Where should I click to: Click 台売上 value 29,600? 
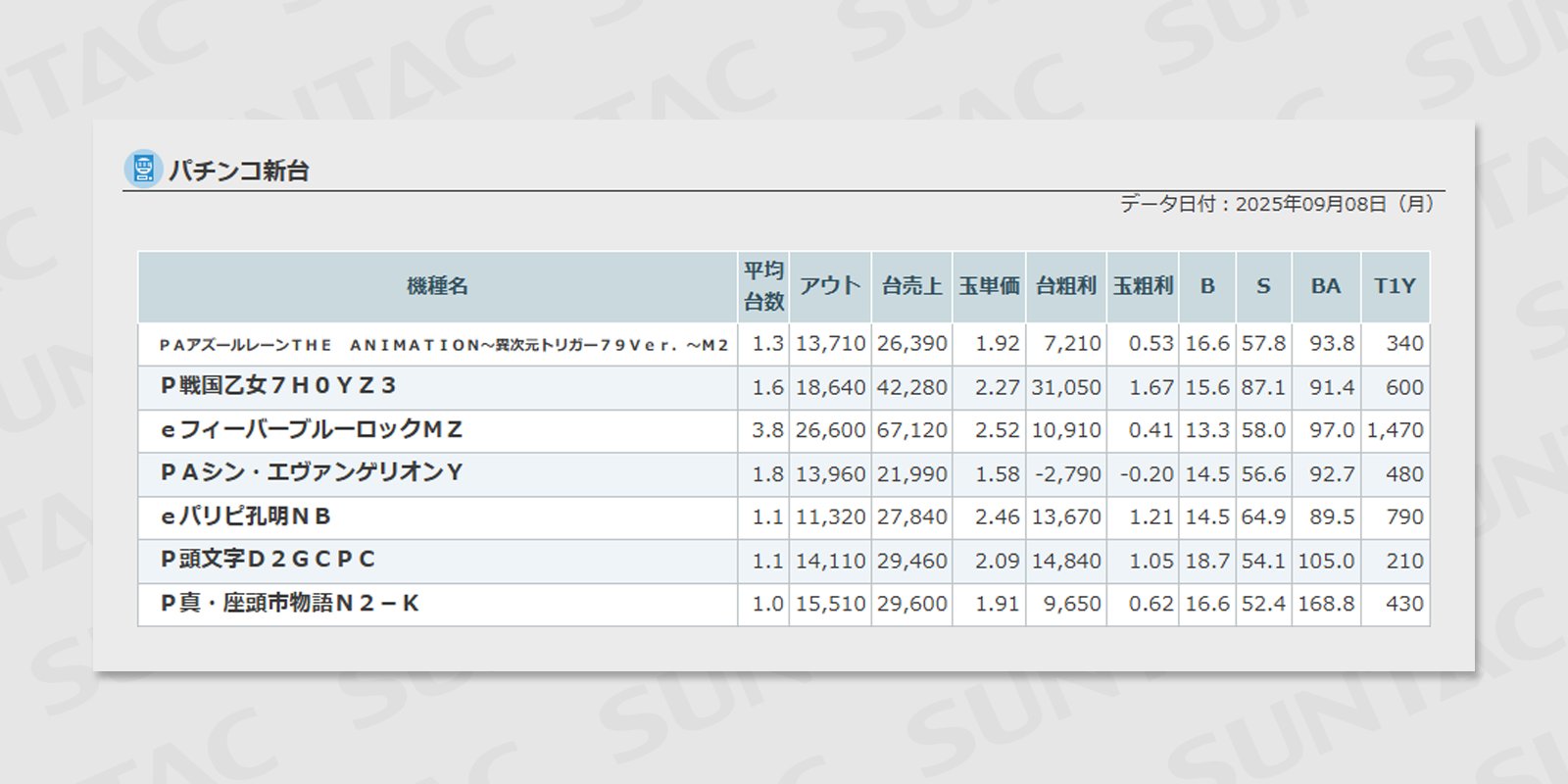[911, 604]
